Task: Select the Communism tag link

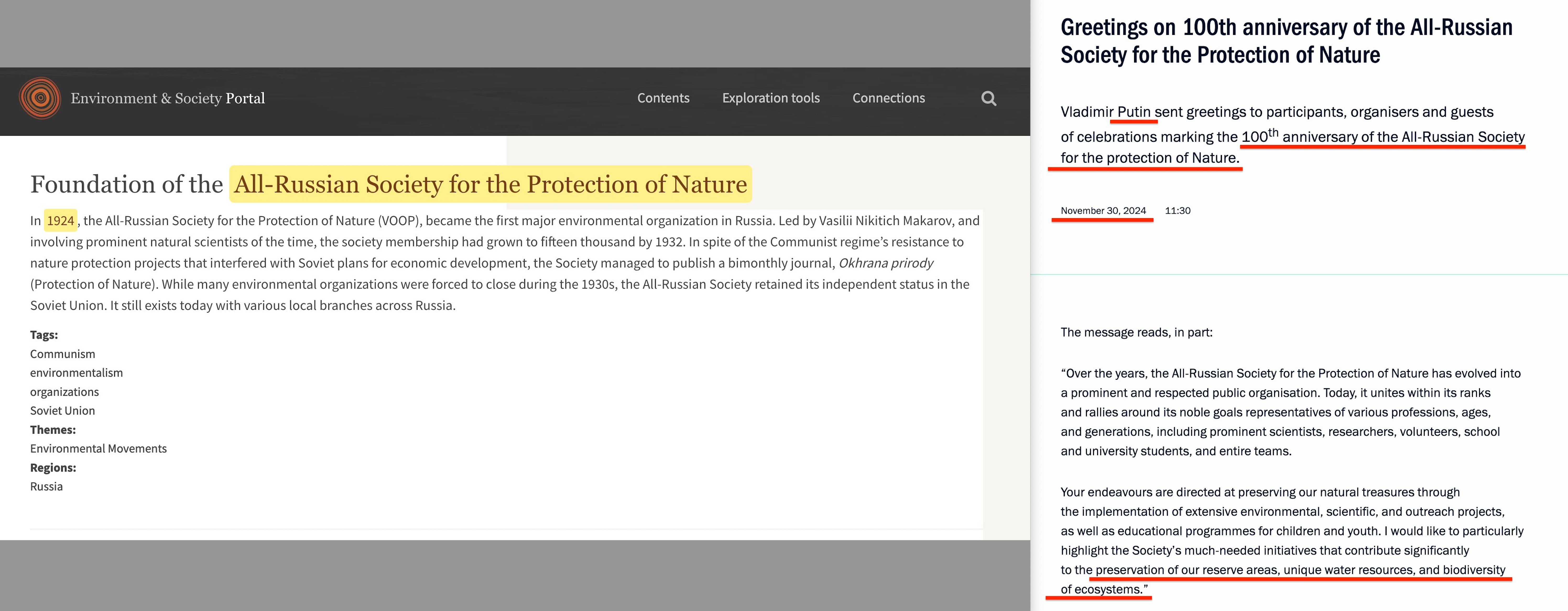Action: (63, 354)
